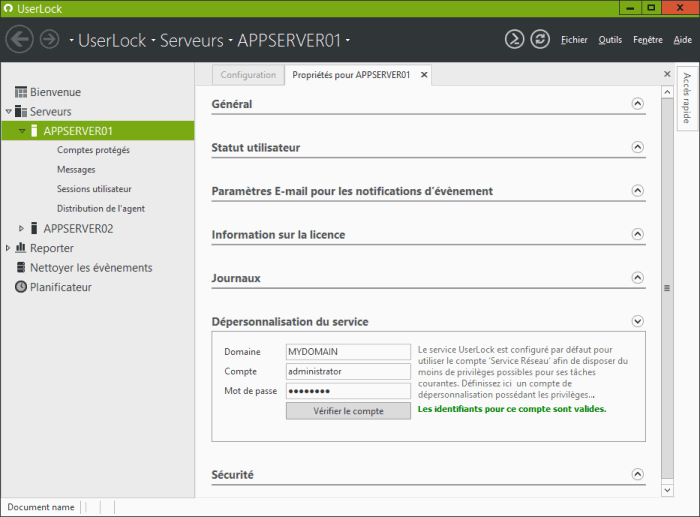Open the UserLock breadcrumb dropdown arrow
Image resolution: width=700 pixels, height=517 pixels.
coord(71,40)
